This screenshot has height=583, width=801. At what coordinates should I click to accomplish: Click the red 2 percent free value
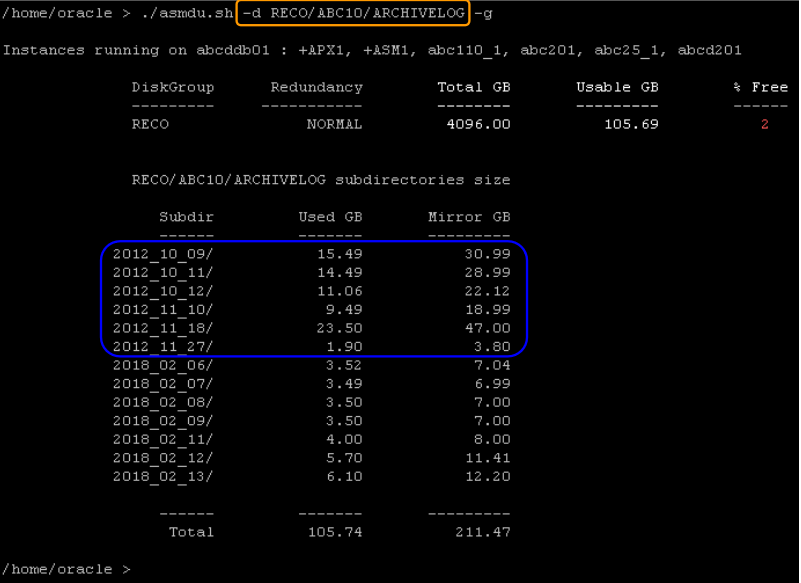(765, 124)
